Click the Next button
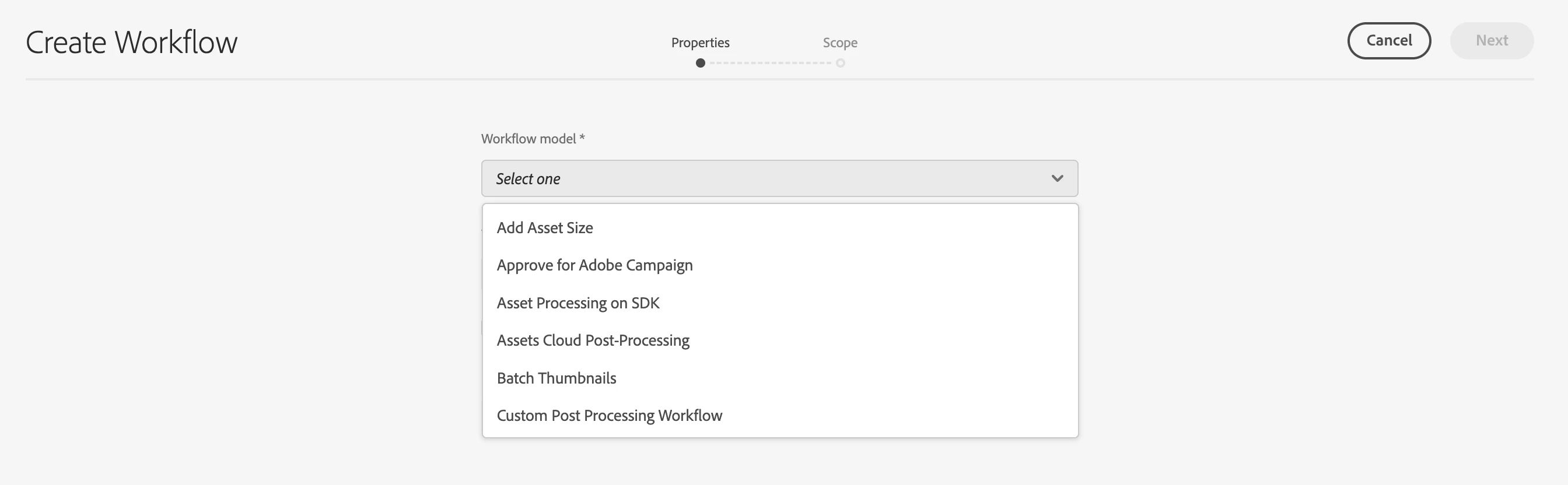 [1492, 41]
